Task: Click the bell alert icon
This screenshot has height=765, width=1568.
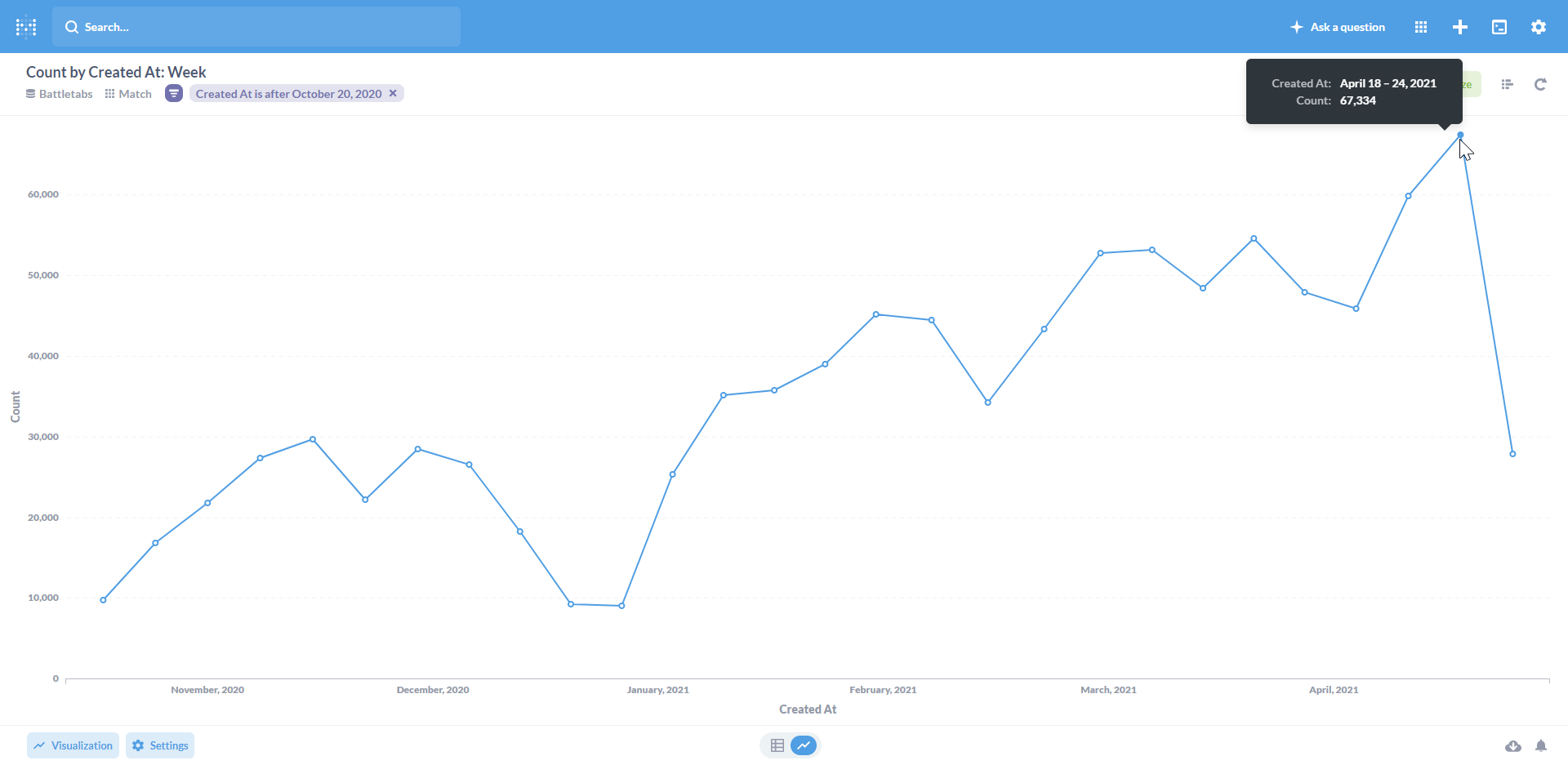Action: (1541, 745)
